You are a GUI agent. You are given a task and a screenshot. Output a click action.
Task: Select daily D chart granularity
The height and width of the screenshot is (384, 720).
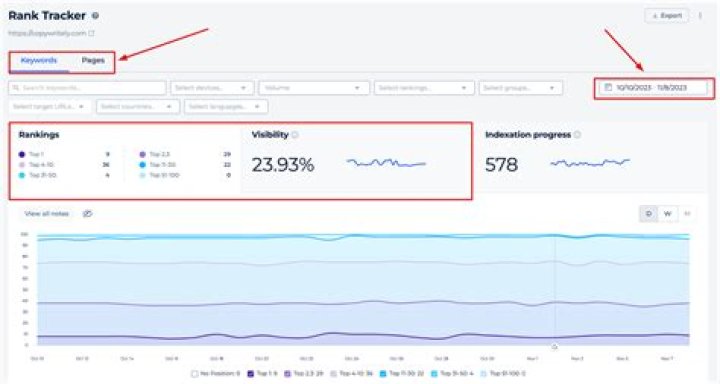point(648,214)
